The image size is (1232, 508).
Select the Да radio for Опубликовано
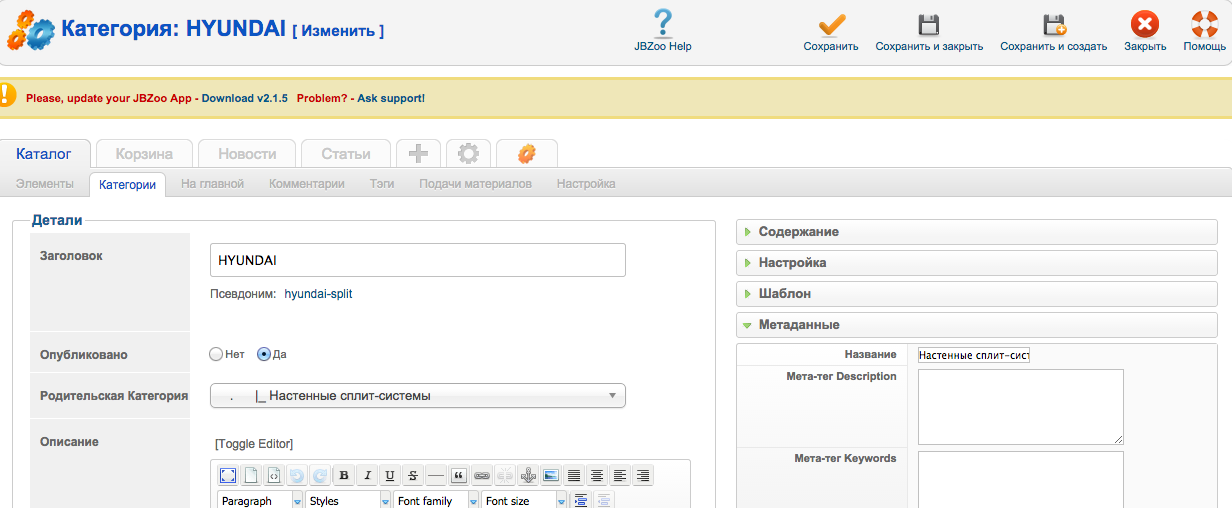pos(264,354)
